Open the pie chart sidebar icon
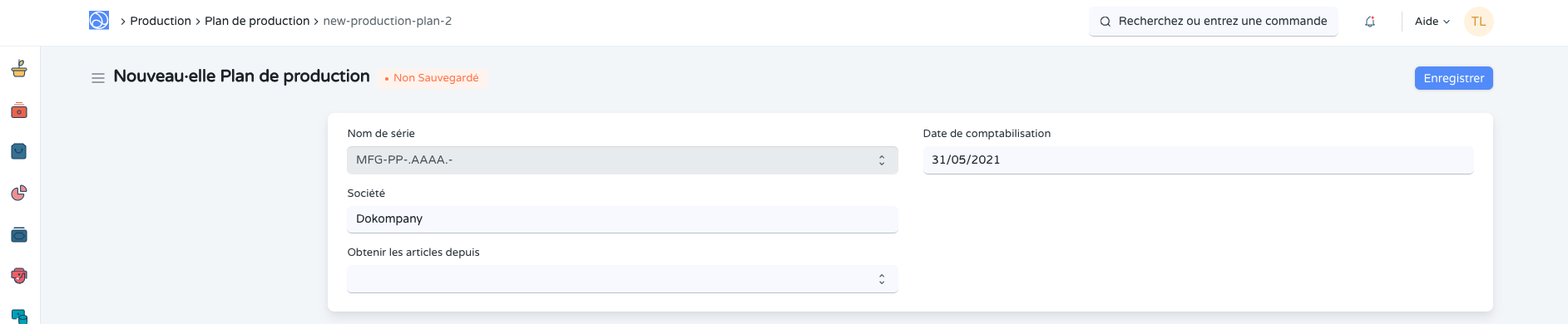1568x324 pixels. 19,193
